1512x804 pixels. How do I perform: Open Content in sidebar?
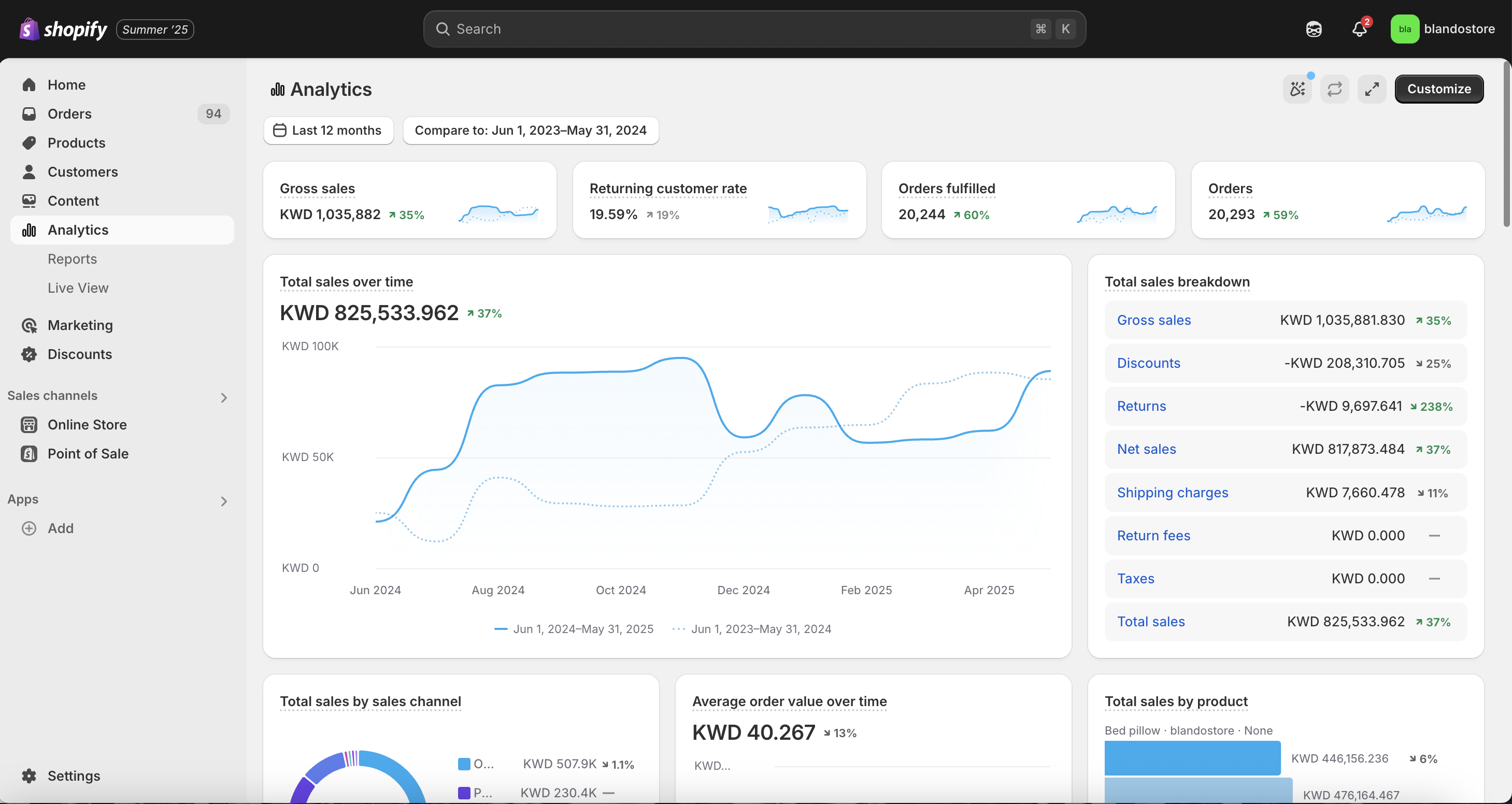click(x=122, y=200)
